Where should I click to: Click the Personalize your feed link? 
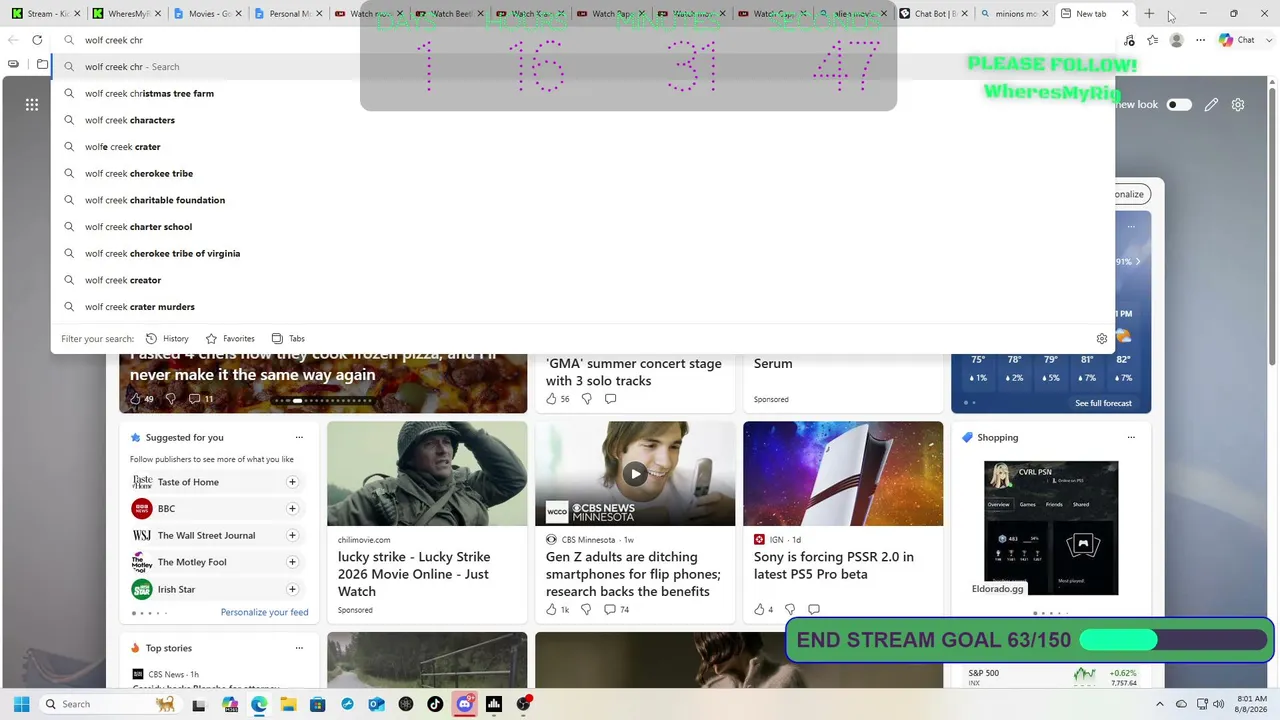[x=264, y=612]
